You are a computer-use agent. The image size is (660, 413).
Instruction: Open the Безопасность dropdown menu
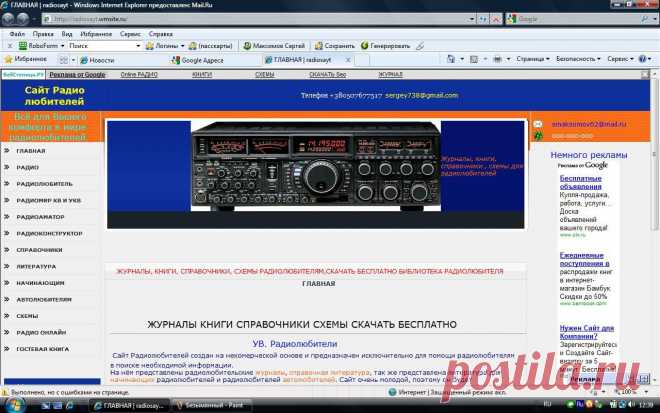(578, 59)
